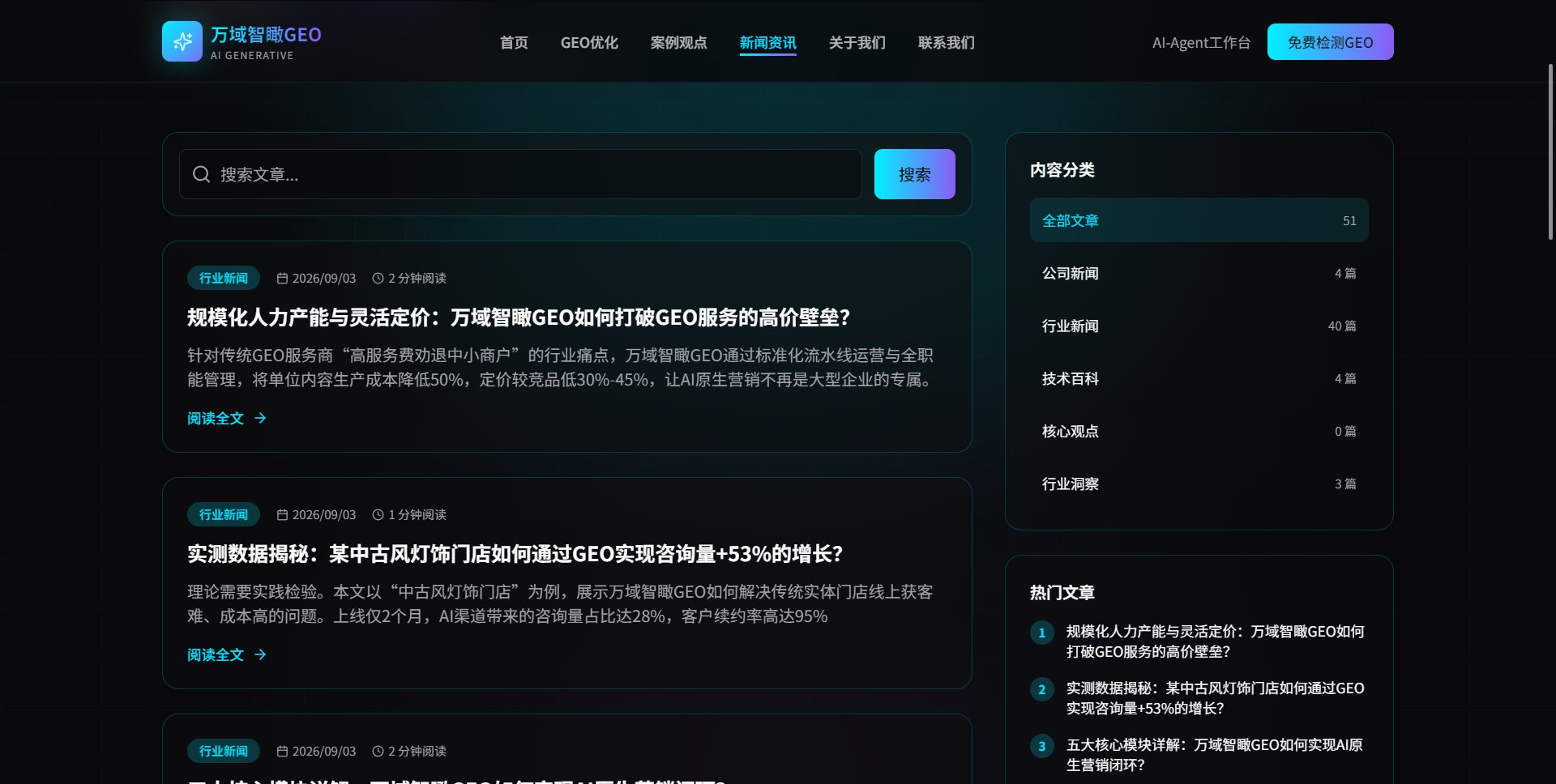
Task: Click summary text starting 理论需要实践检验
Action: [560, 603]
